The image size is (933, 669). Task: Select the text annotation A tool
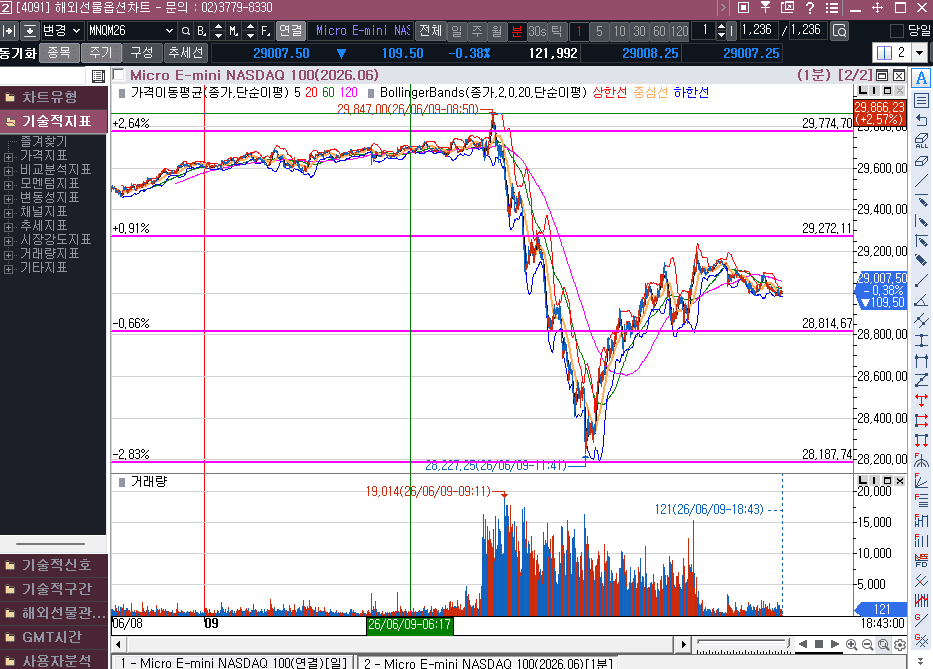tap(921, 79)
